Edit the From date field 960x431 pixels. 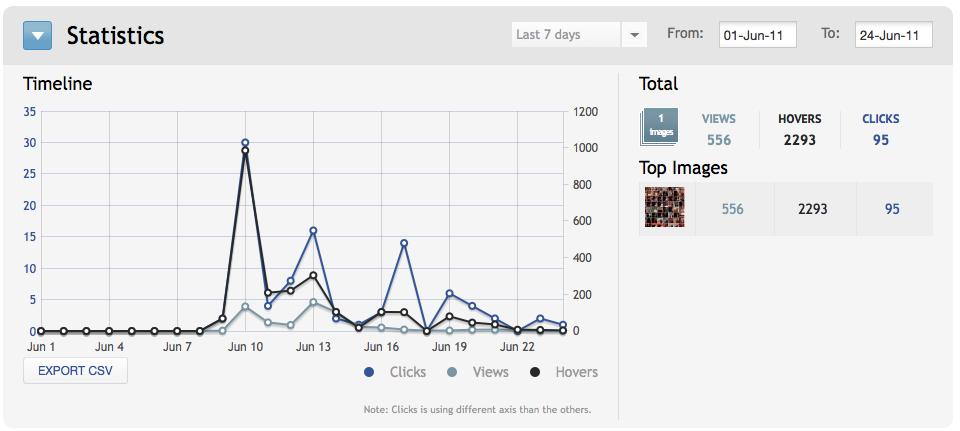[x=758, y=35]
